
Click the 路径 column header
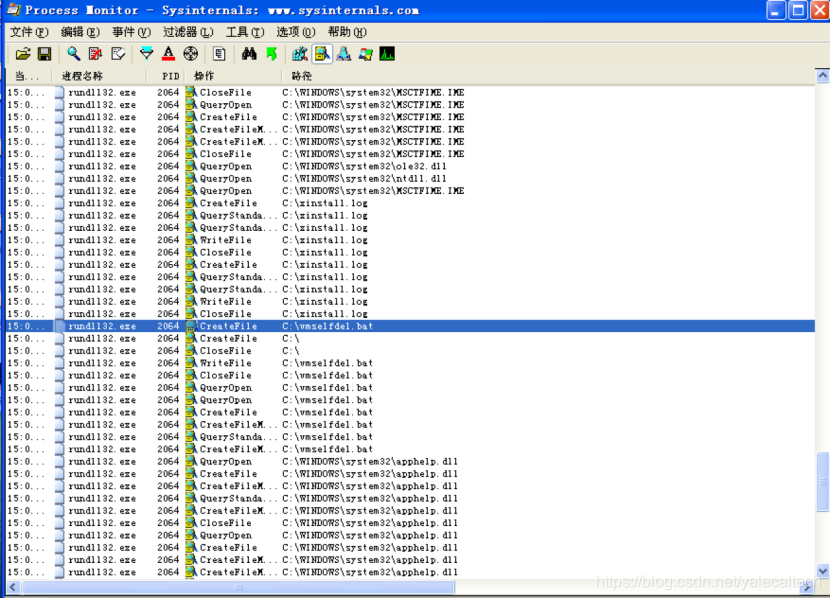(548, 76)
